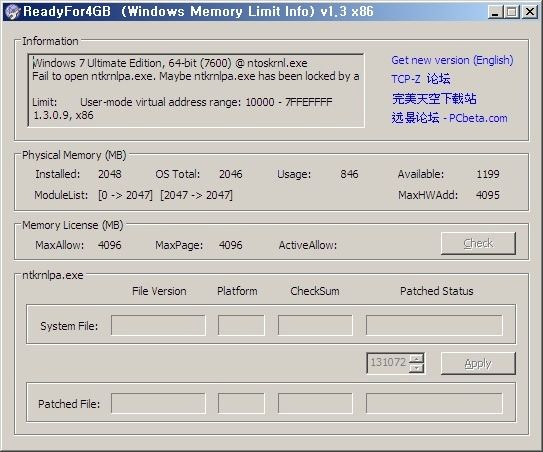The height and width of the screenshot is (452, 543).
Task: Click the File Version column header
Action: tap(159, 291)
